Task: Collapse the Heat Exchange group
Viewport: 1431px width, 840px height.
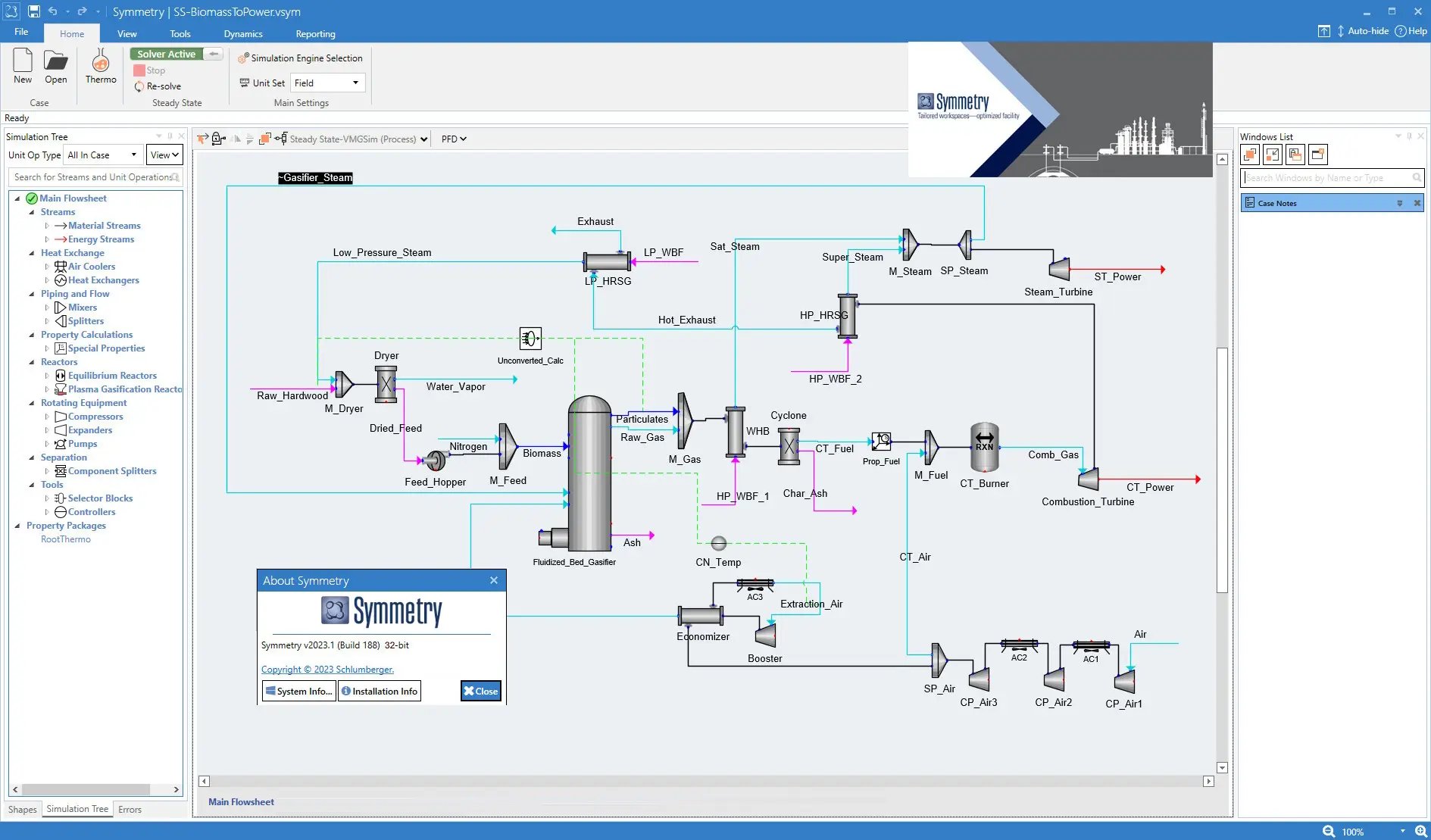Action: [32, 253]
